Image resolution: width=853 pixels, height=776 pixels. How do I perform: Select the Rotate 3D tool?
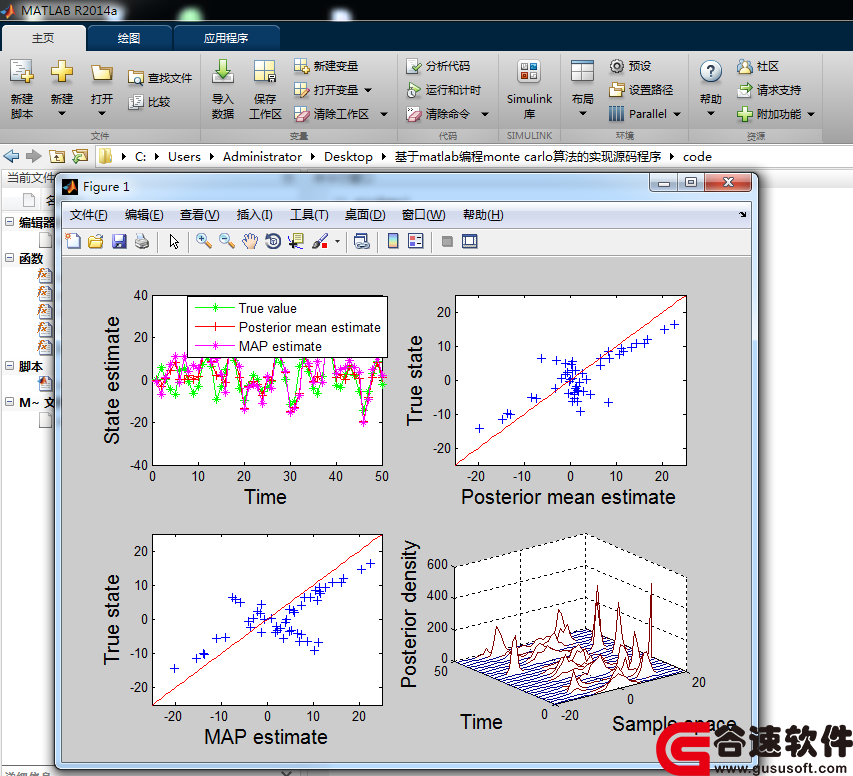pyautogui.click(x=273, y=241)
